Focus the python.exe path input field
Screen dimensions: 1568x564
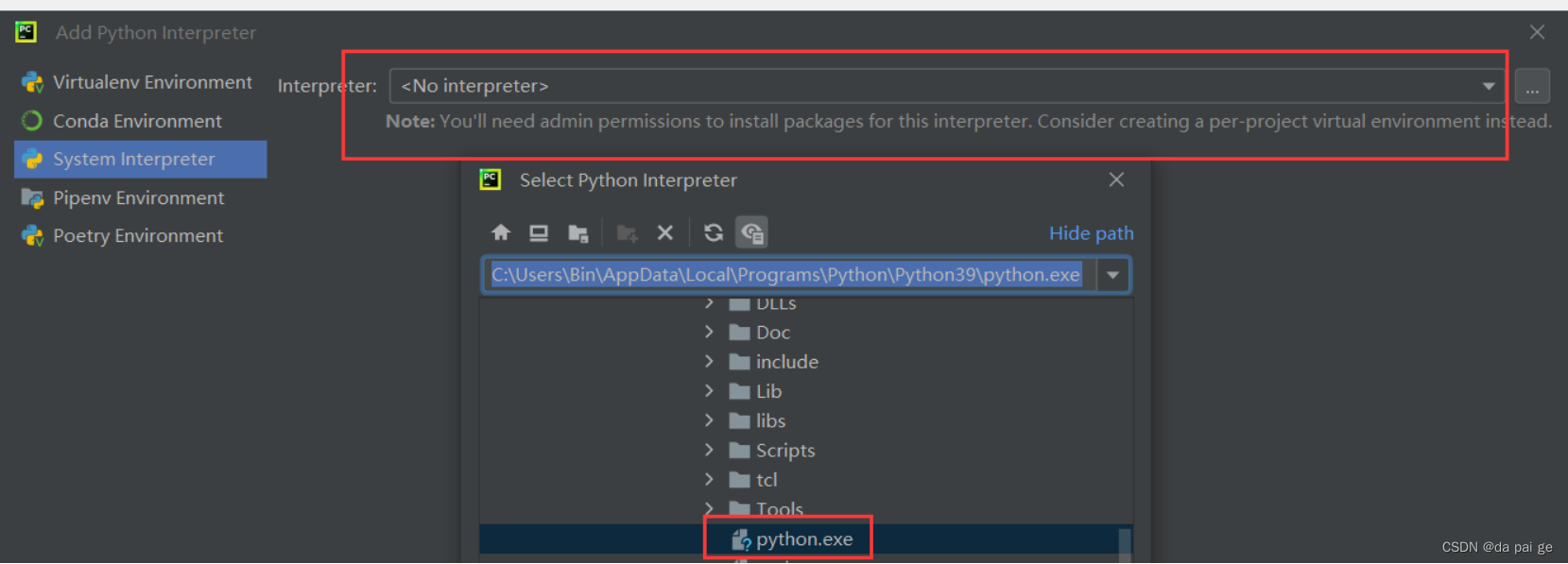pos(788,275)
